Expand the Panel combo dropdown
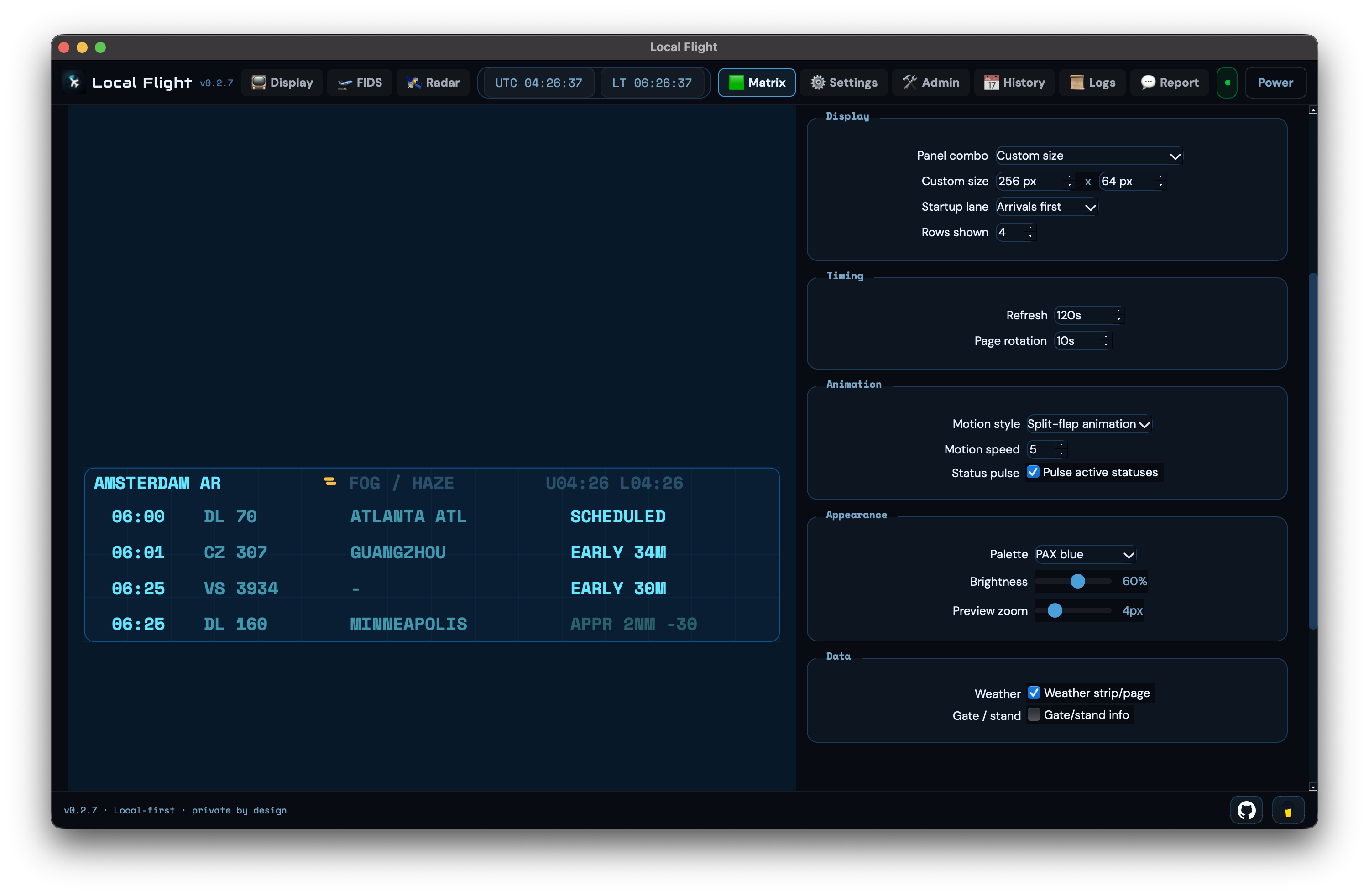Screen dimensions: 1369x896 pos(1088,156)
